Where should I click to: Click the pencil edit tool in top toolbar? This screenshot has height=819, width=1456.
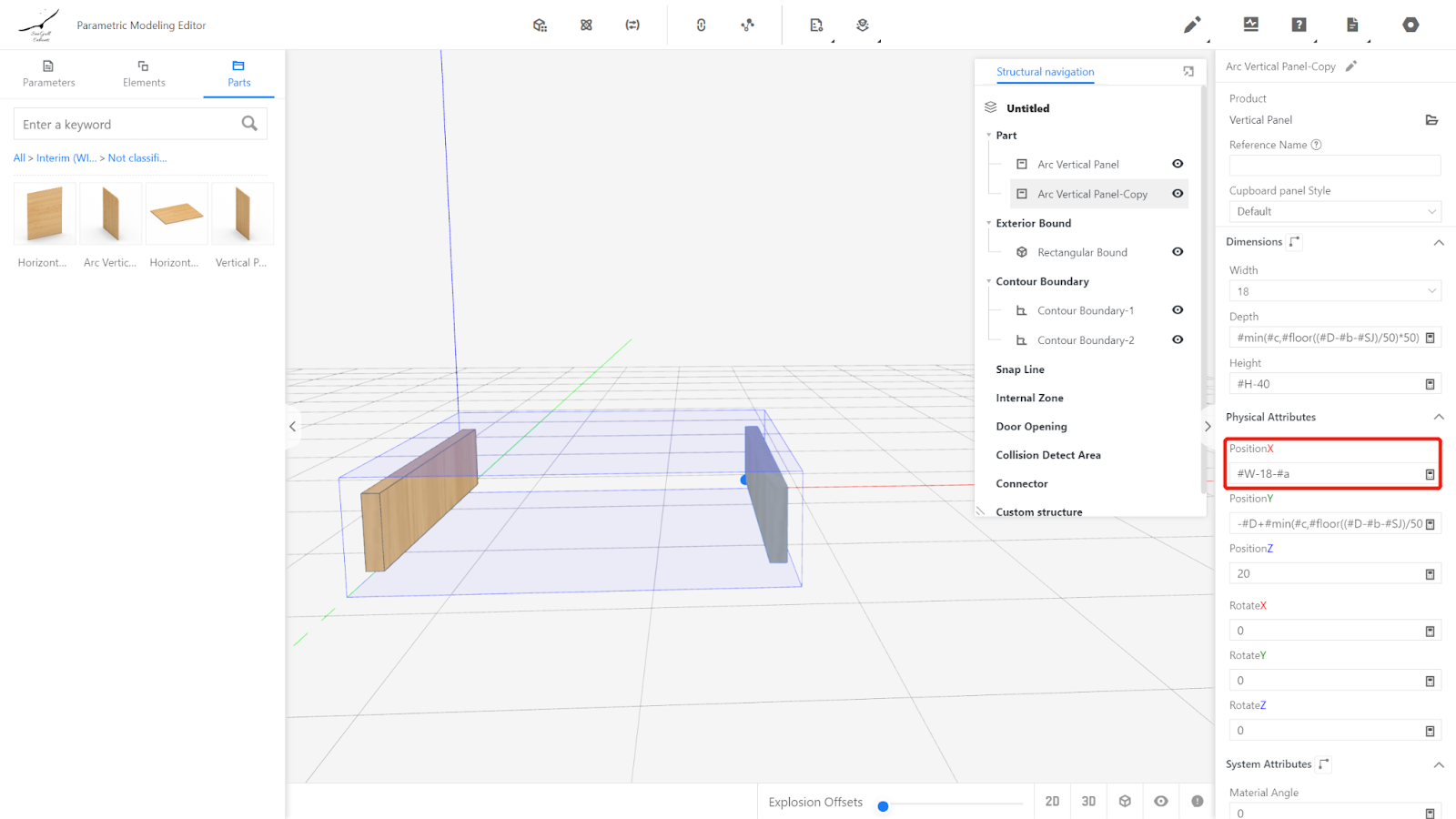click(1191, 25)
